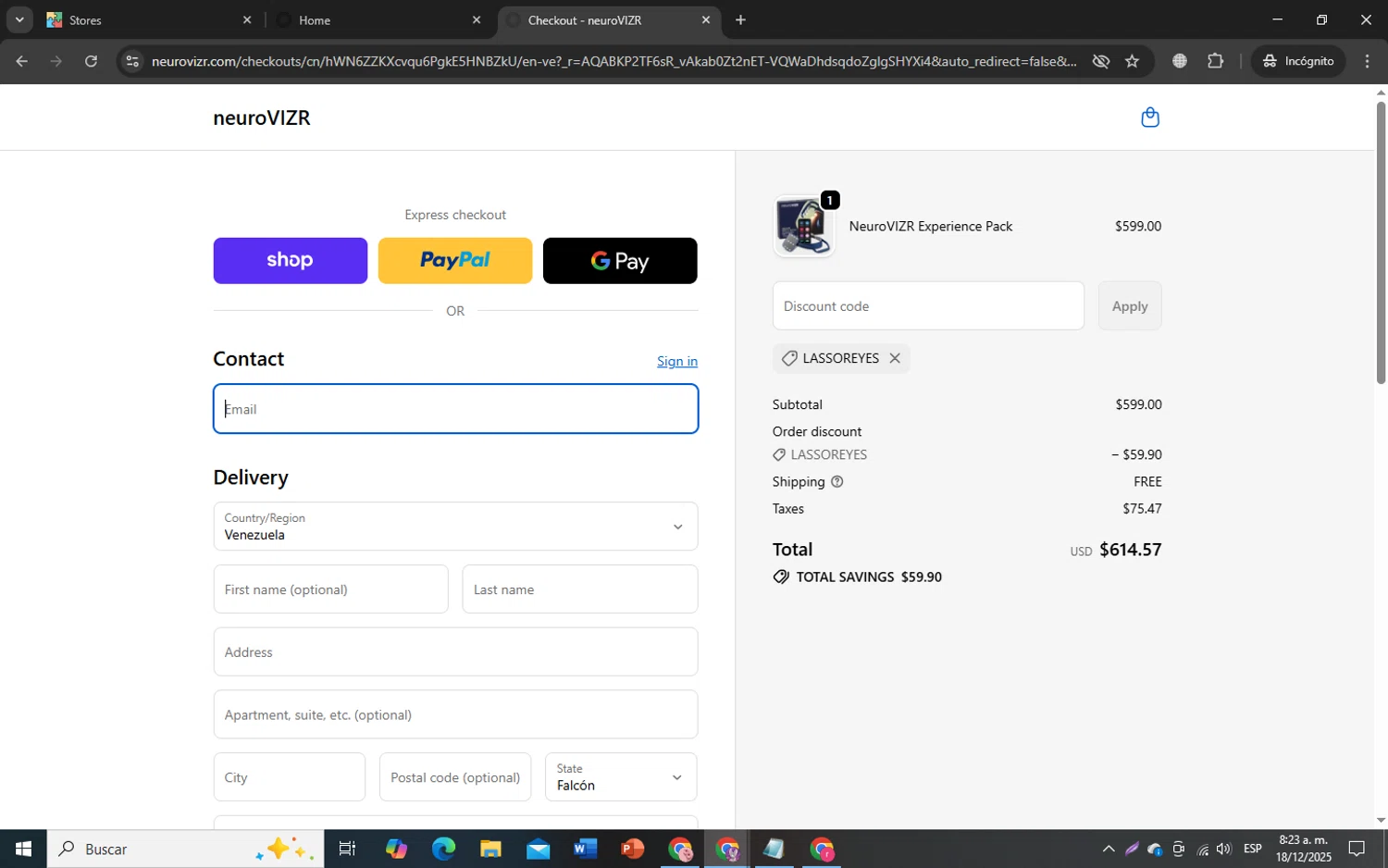Viewport: 1388px width, 868px height.
Task: Click the Taxes amount $75.47
Action: click(1142, 509)
